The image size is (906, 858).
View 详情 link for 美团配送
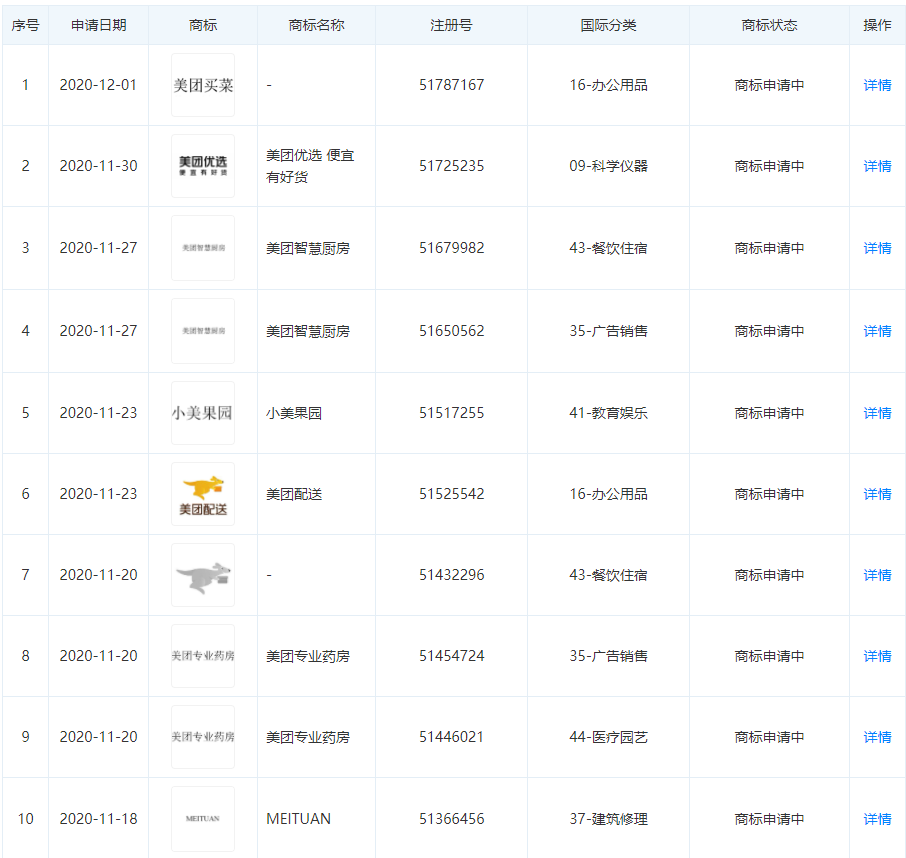pos(877,494)
